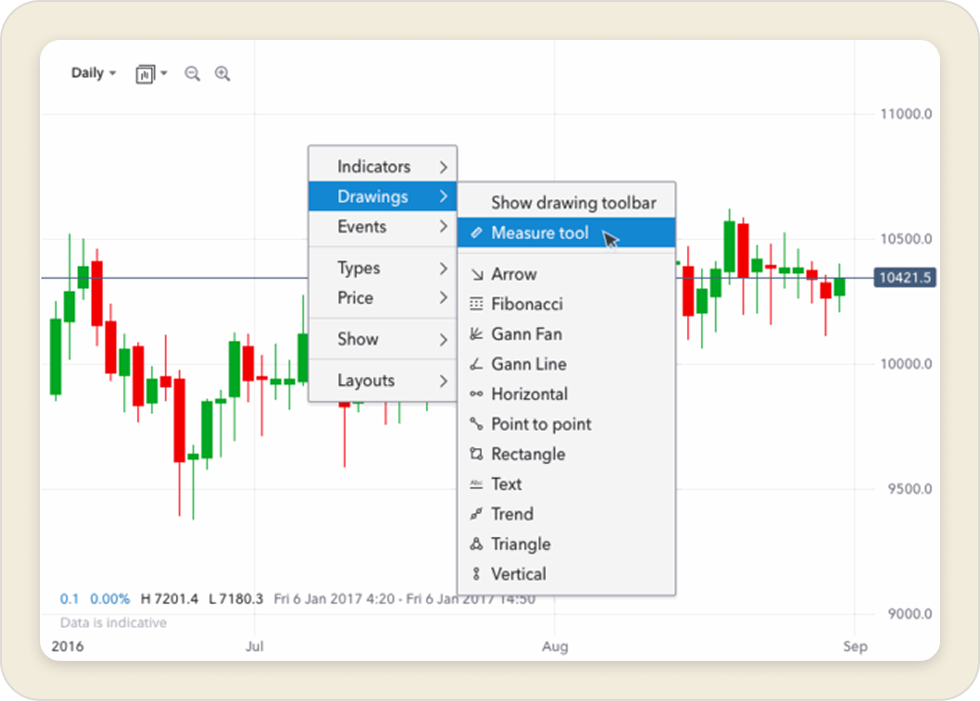The width and height of the screenshot is (980, 701).
Task: Select the Horizontal drawing option
Action: coord(566,394)
